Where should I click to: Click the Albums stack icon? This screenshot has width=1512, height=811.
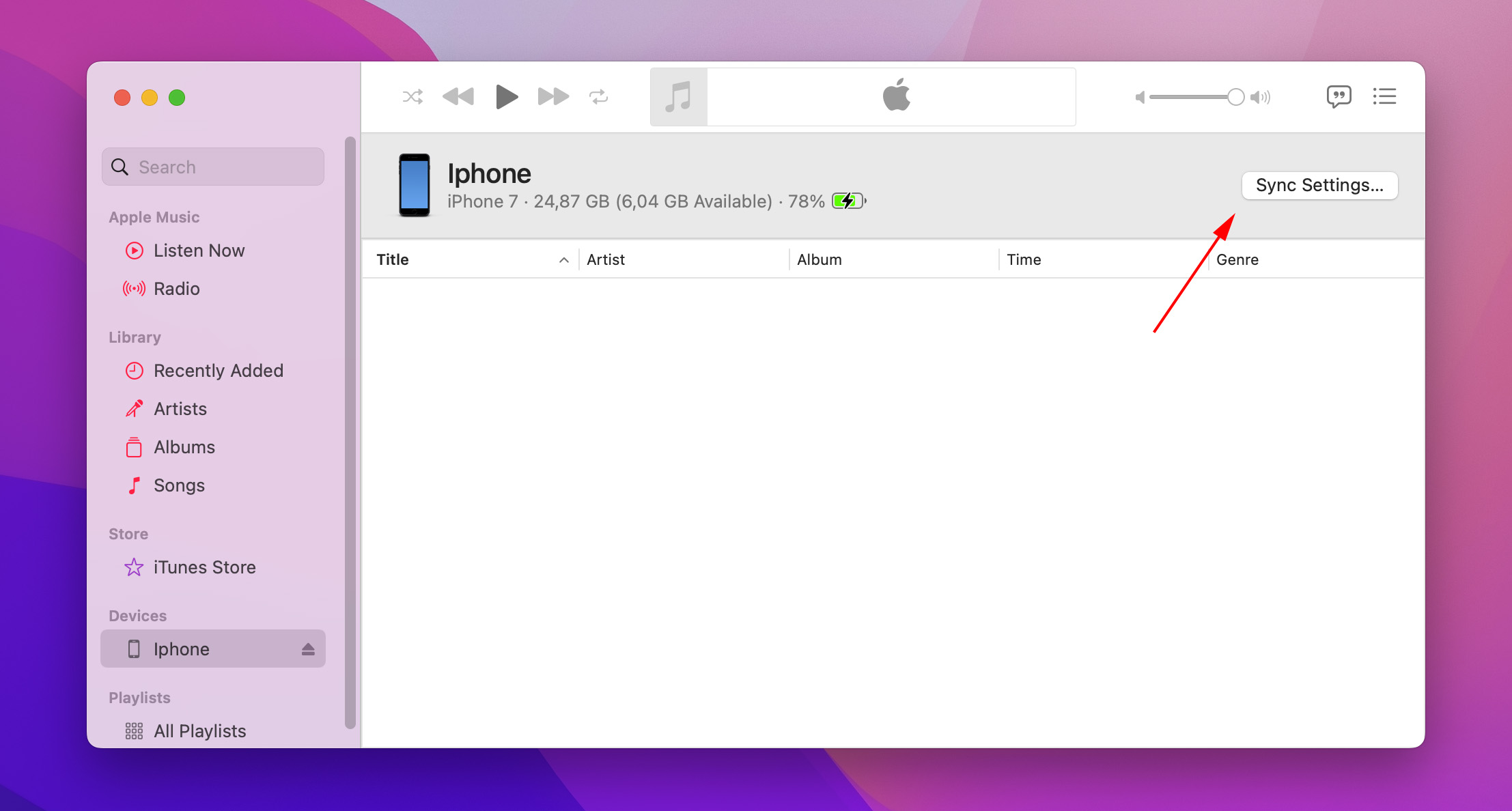coord(134,447)
